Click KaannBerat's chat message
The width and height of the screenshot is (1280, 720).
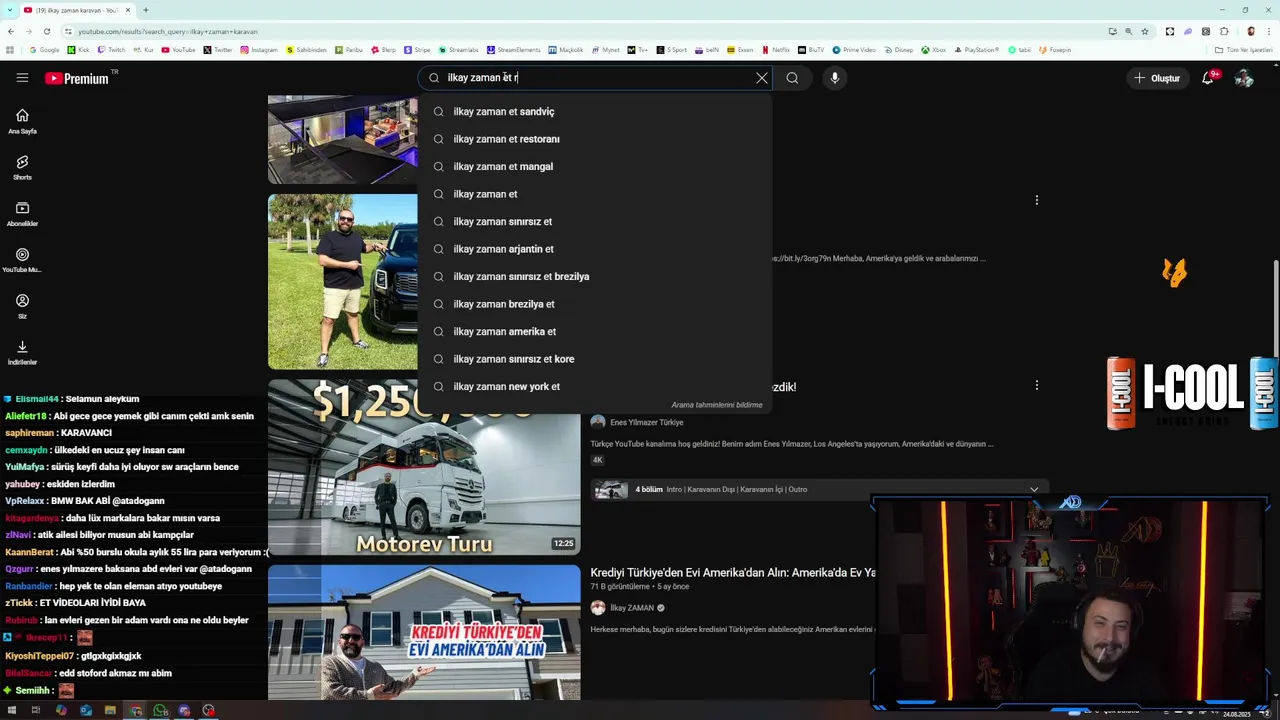[136, 552]
